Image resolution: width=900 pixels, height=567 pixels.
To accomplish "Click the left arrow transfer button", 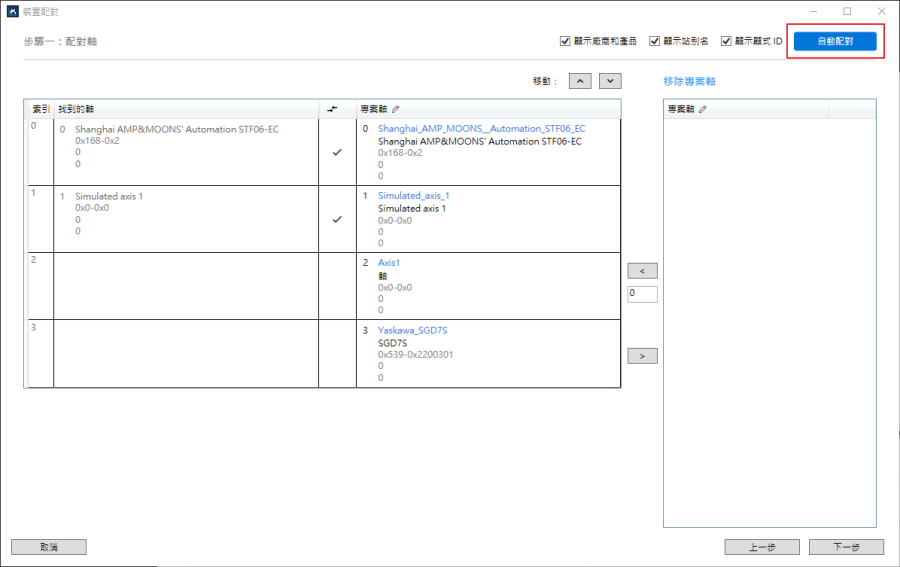I will [642, 271].
